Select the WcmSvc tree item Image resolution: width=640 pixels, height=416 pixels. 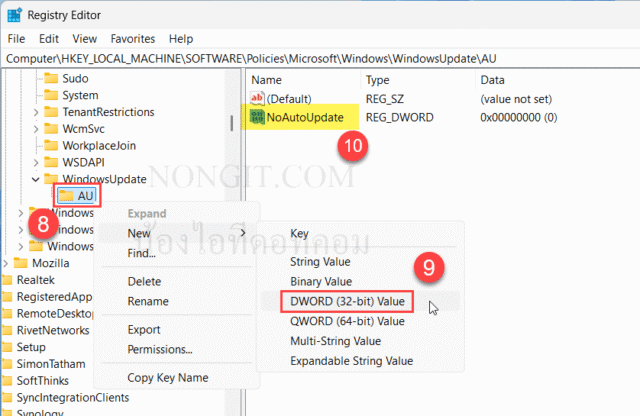coord(83,129)
